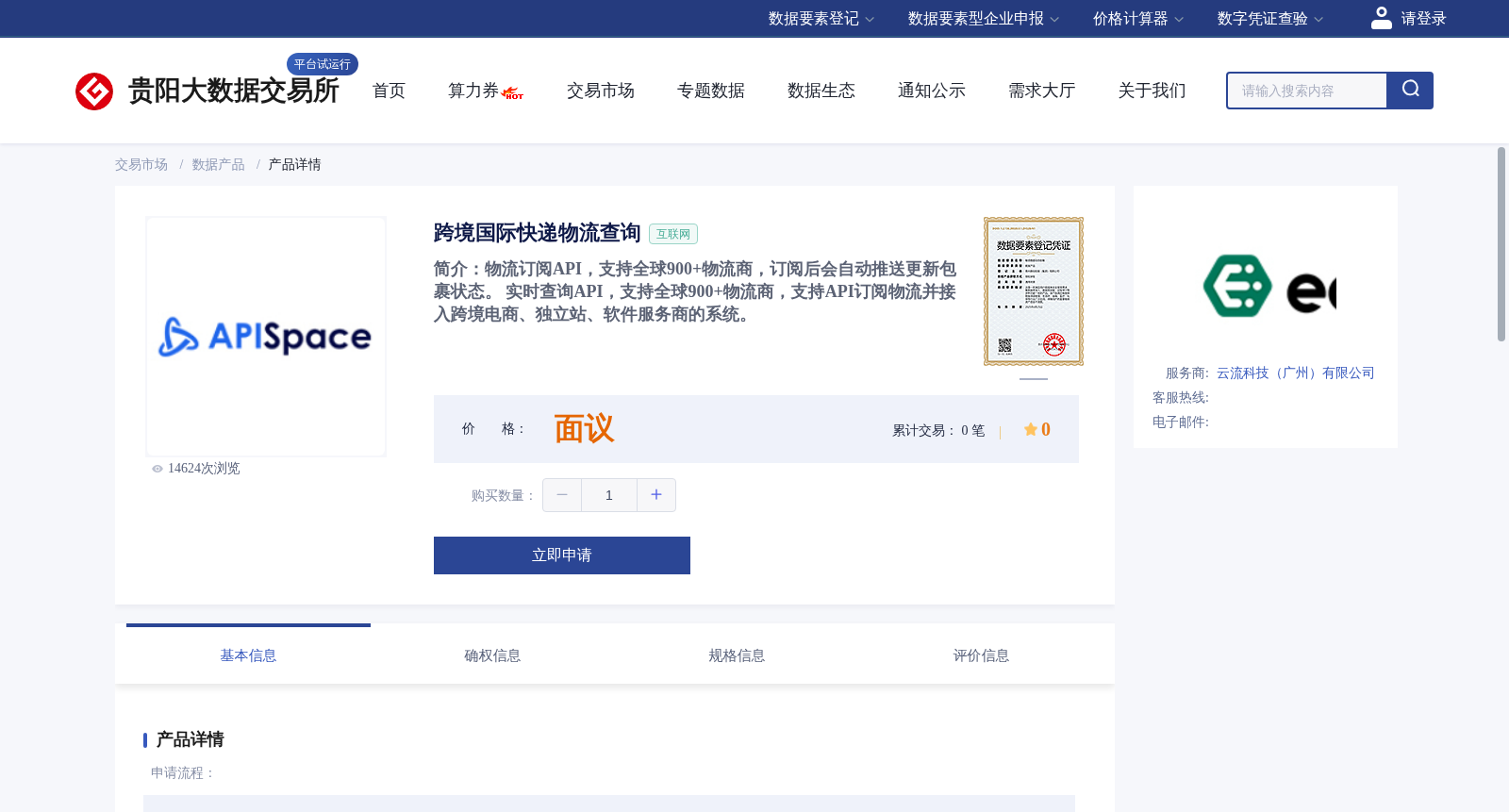Viewport: 1509px width, 812px height.
Task: Open 交易市场 navigation item
Action: click(601, 91)
